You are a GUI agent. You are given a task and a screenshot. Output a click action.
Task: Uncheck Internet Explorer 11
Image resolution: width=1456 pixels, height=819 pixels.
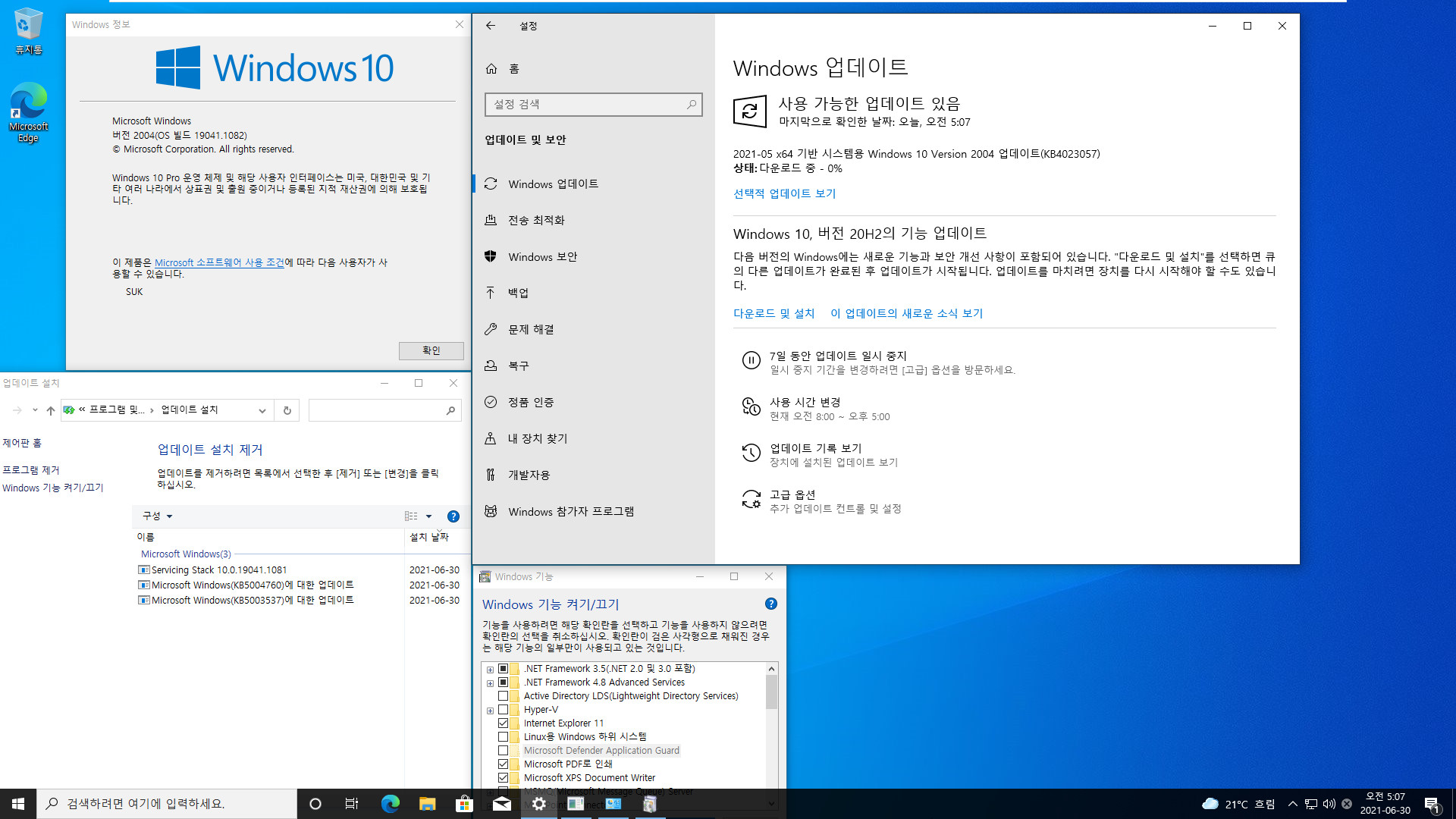pyautogui.click(x=503, y=723)
